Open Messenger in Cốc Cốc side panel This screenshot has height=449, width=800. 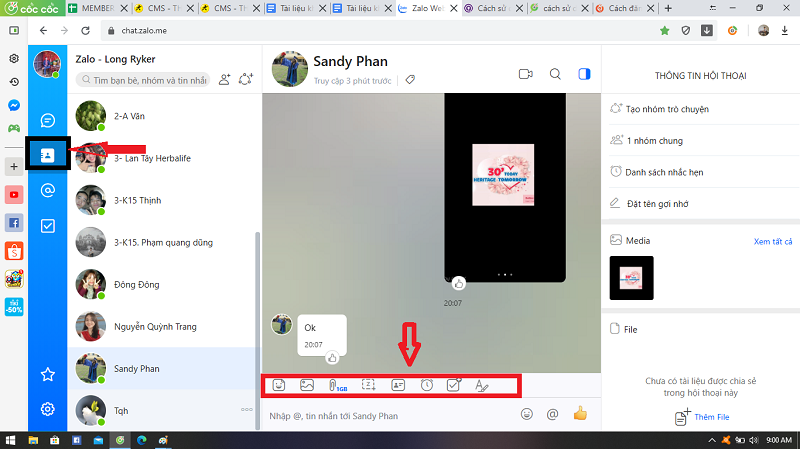pyautogui.click(x=14, y=106)
